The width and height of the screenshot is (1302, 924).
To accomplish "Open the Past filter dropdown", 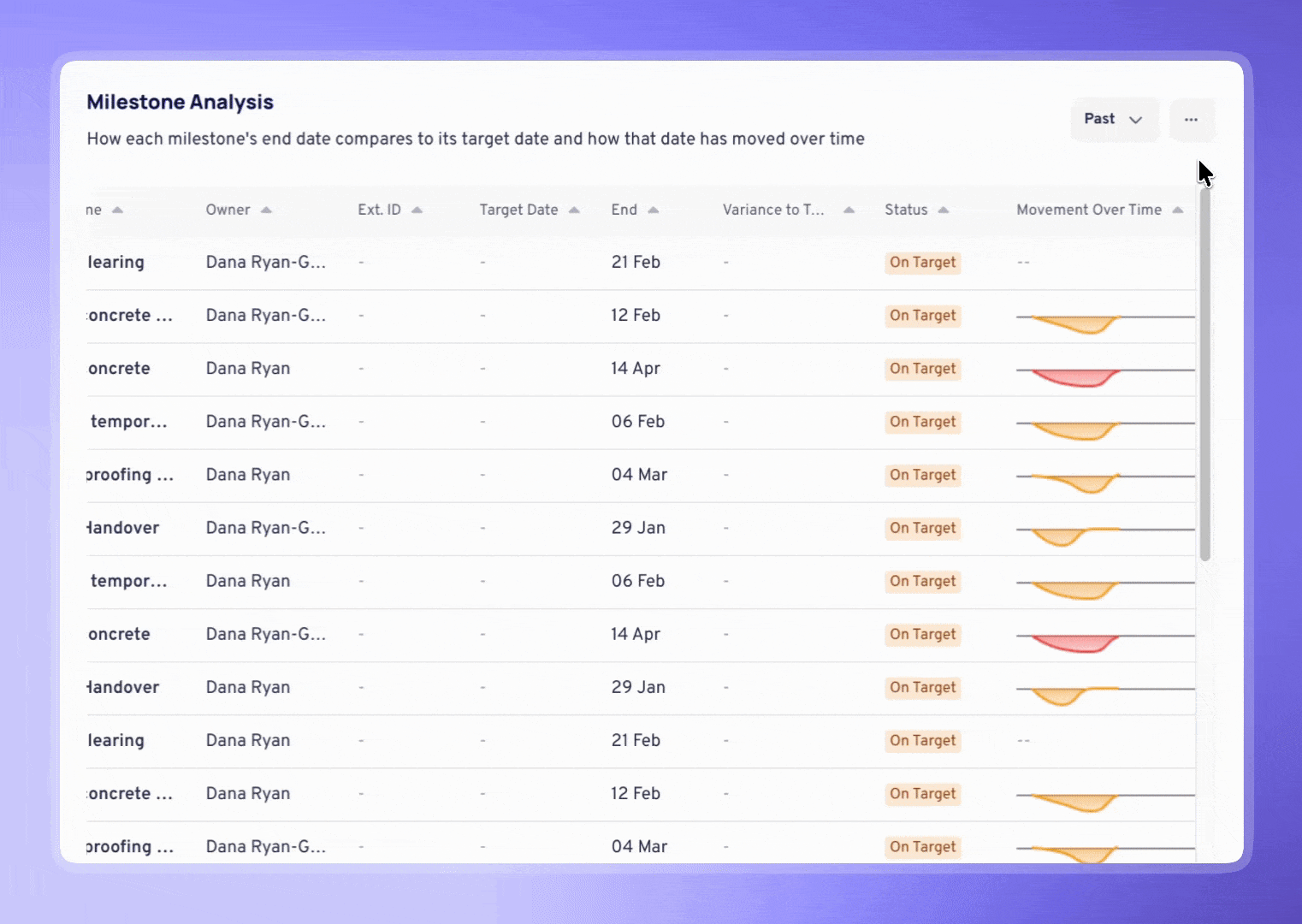I will click(1114, 119).
